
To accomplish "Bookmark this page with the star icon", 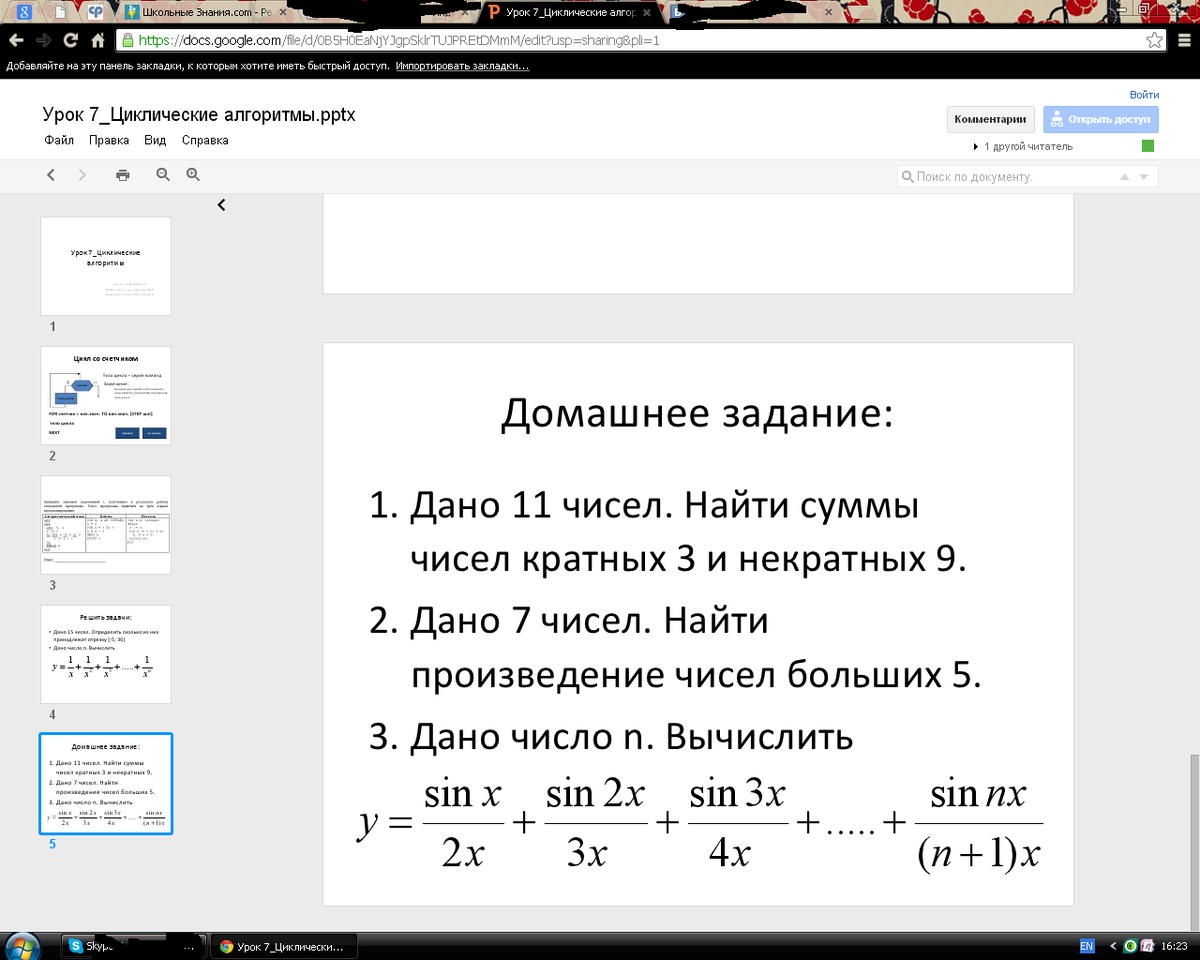I will [1154, 41].
